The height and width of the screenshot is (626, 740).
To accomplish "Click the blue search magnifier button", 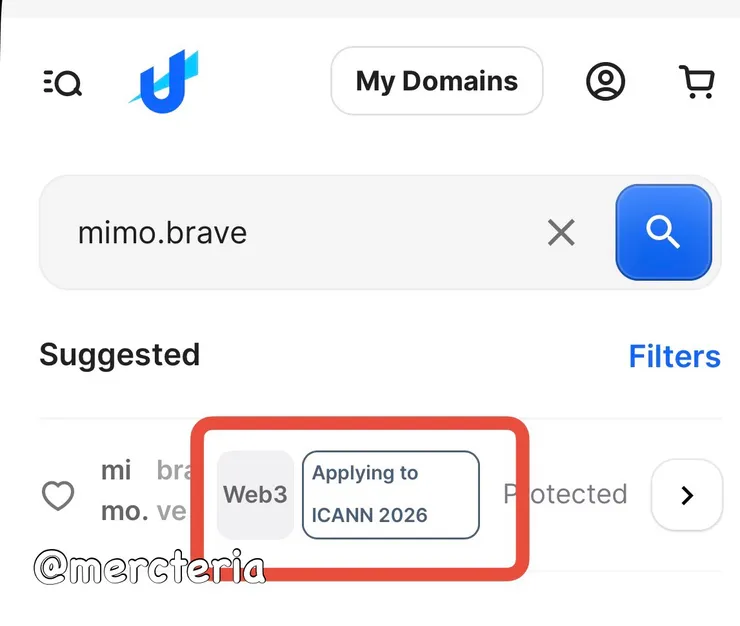I will coord(663,232).
